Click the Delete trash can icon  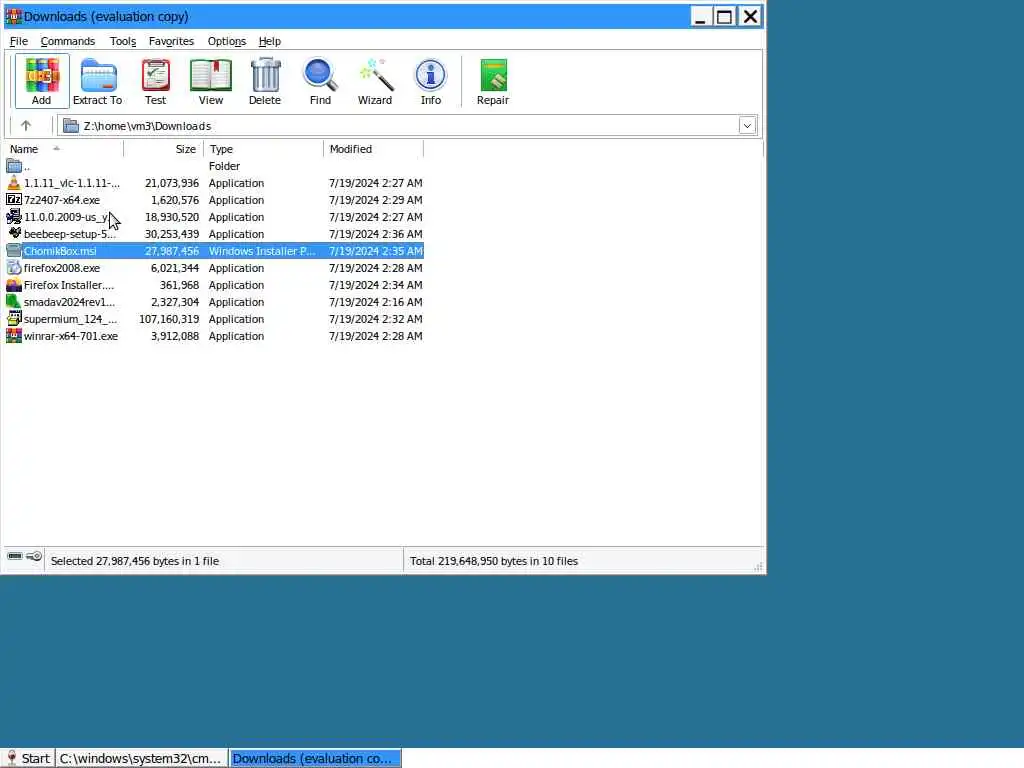[x=265, y=75]
